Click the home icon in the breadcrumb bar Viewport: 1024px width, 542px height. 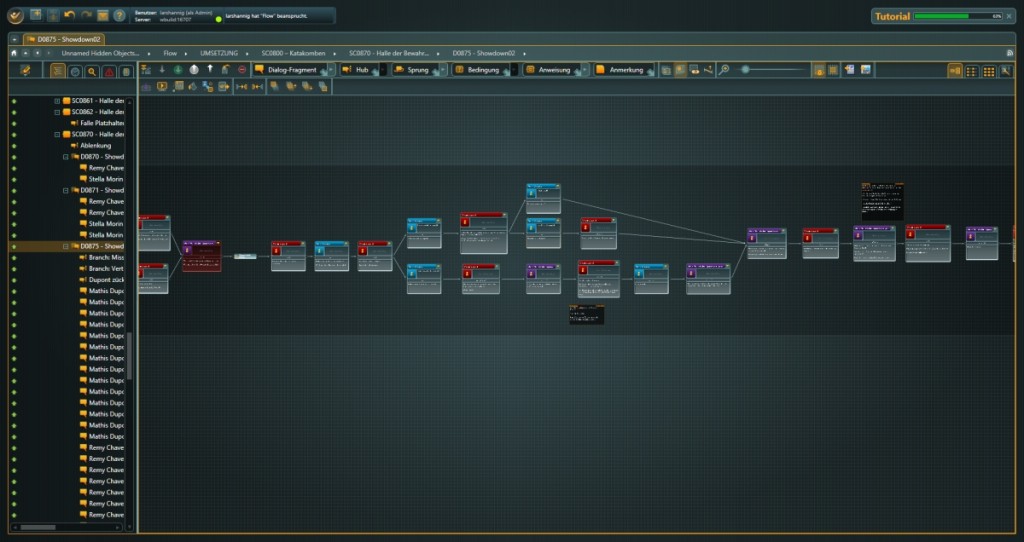point(14,52)
